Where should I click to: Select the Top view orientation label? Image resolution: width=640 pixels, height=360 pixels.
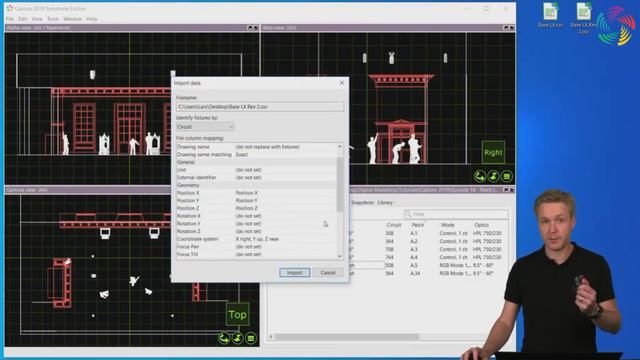pyautogui.click(x=237, y=315)
